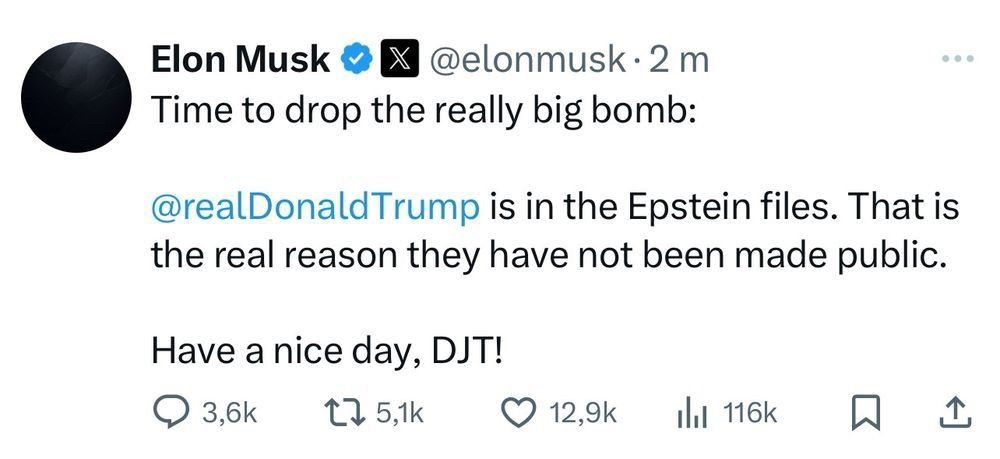Viewport: 1000px width, 459px height.
Task: Click the reply speech bubble icon
Action: [170, 412]
